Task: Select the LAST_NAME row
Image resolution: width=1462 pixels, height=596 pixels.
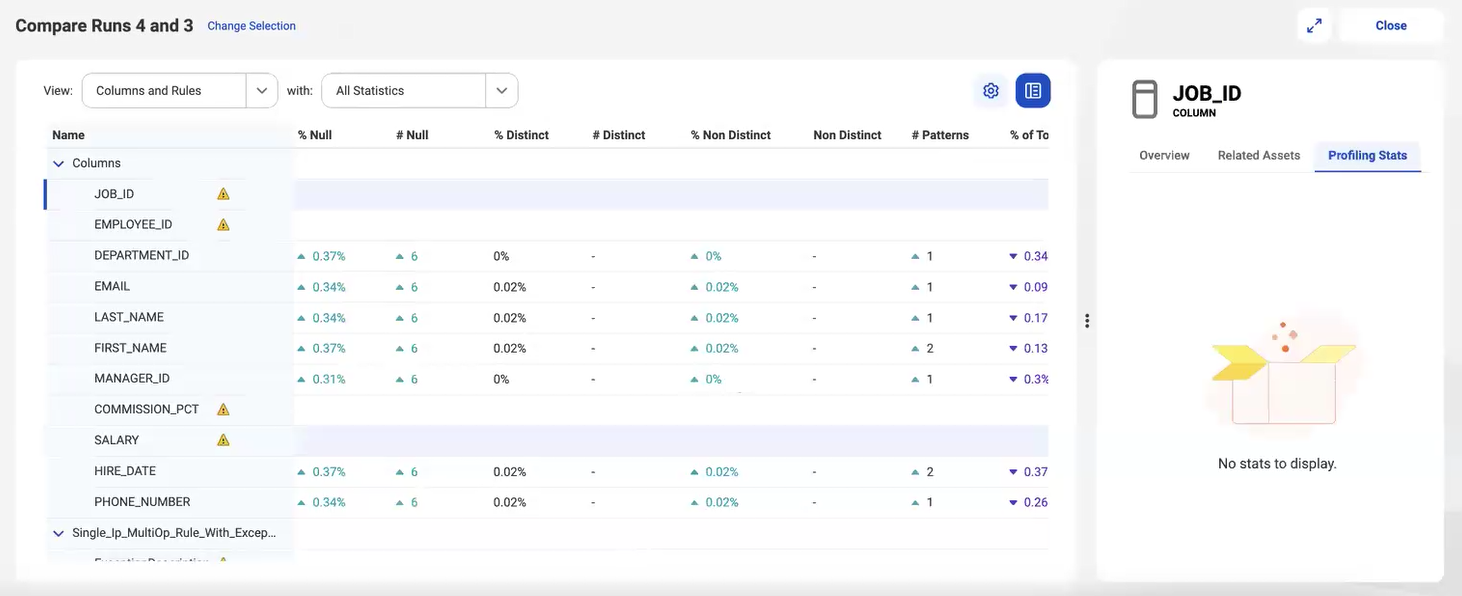Action: [x=547, y=317]
